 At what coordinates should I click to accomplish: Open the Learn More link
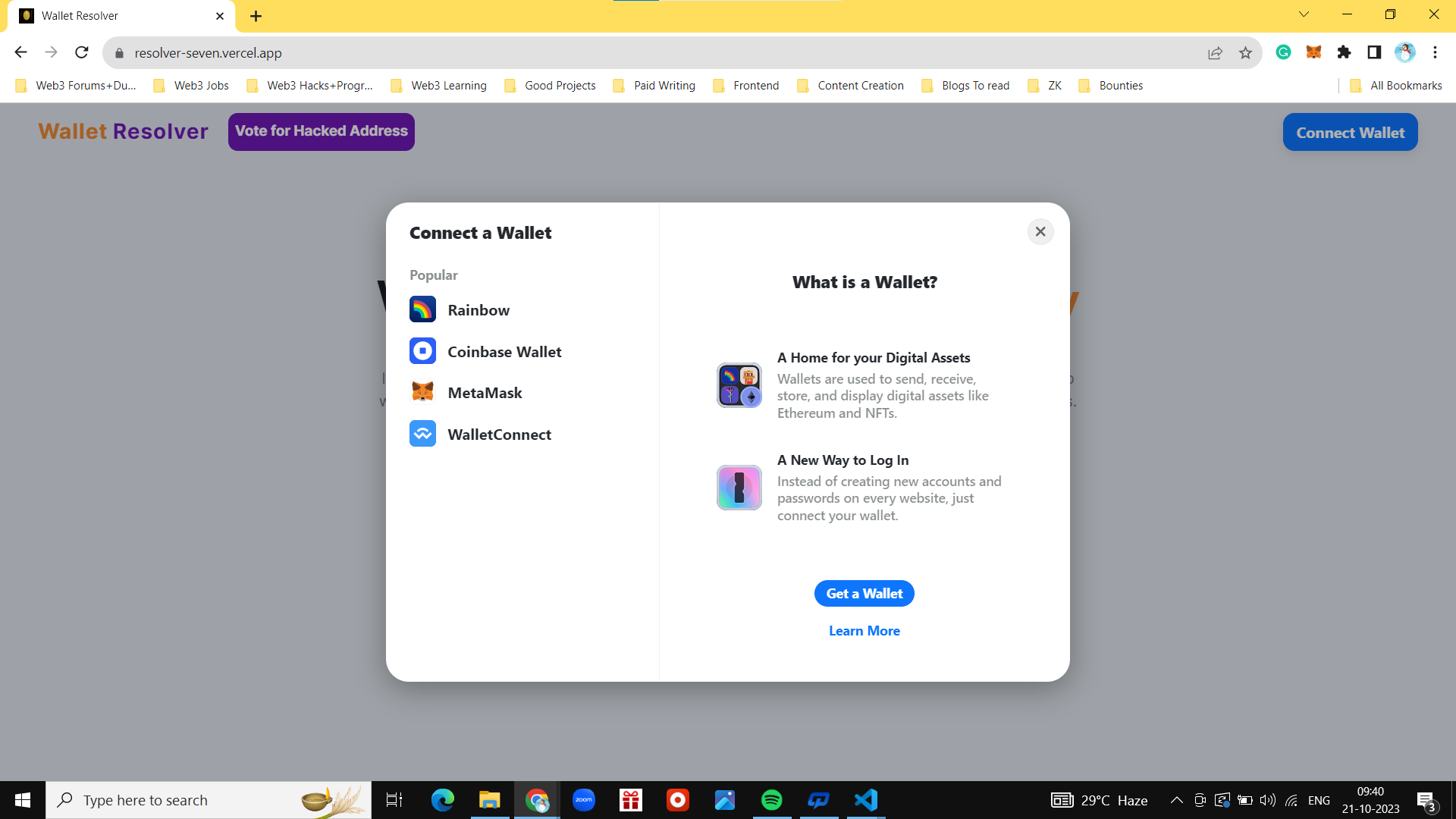click(x=864, y=630)
